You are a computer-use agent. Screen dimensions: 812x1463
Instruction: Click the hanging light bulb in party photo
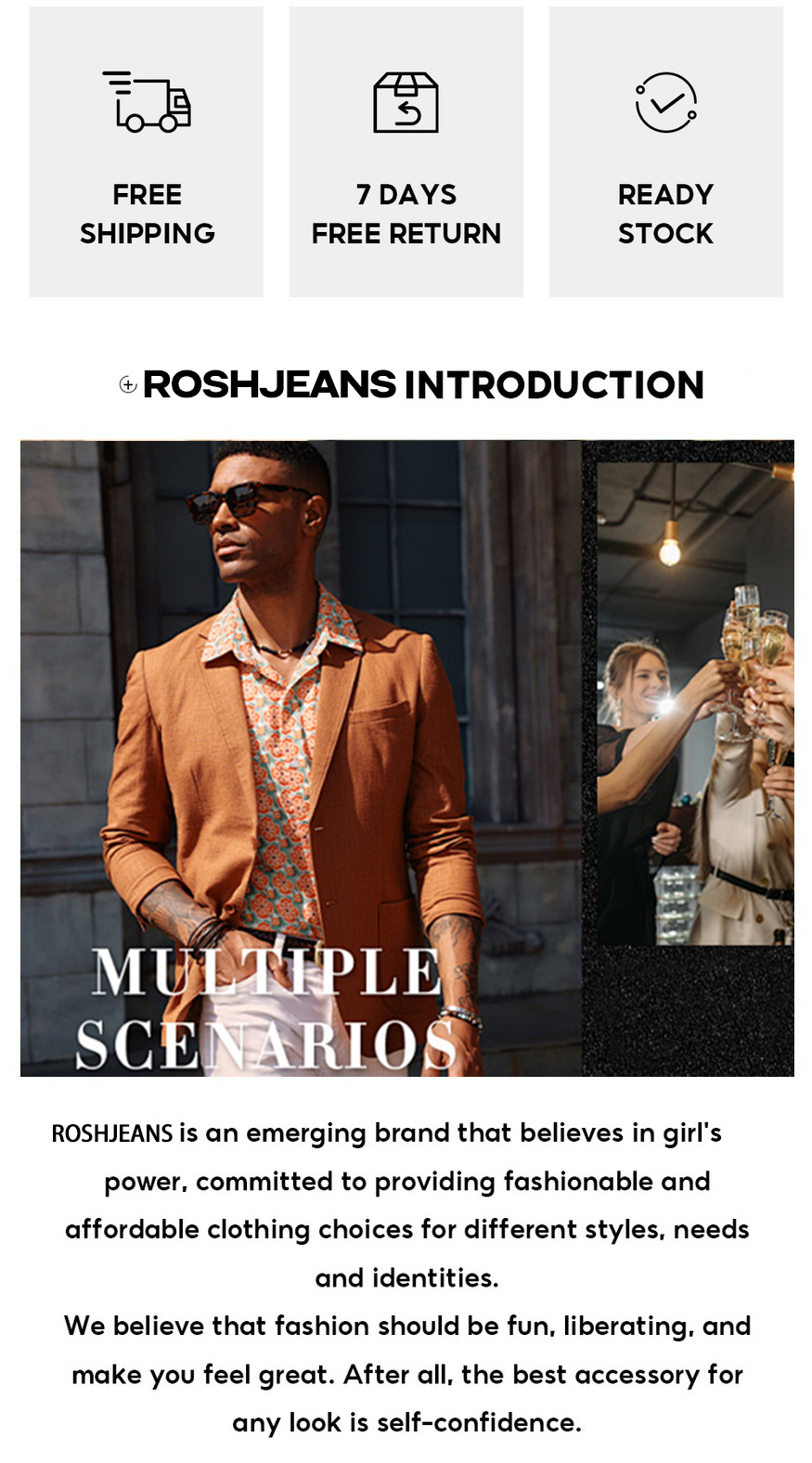coord(669,546)
